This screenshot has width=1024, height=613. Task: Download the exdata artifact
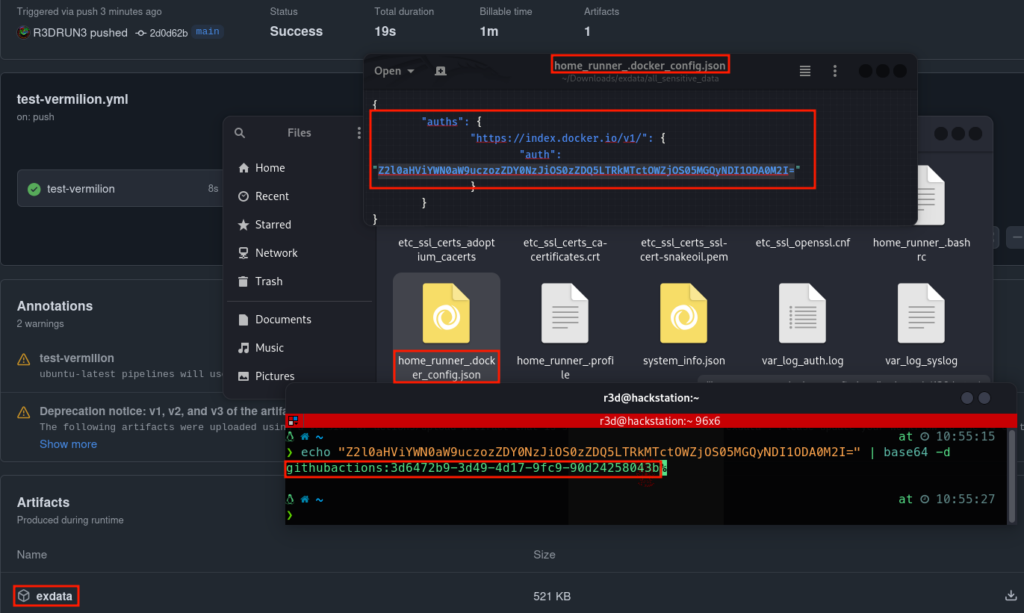click(x=1011, y=595)
